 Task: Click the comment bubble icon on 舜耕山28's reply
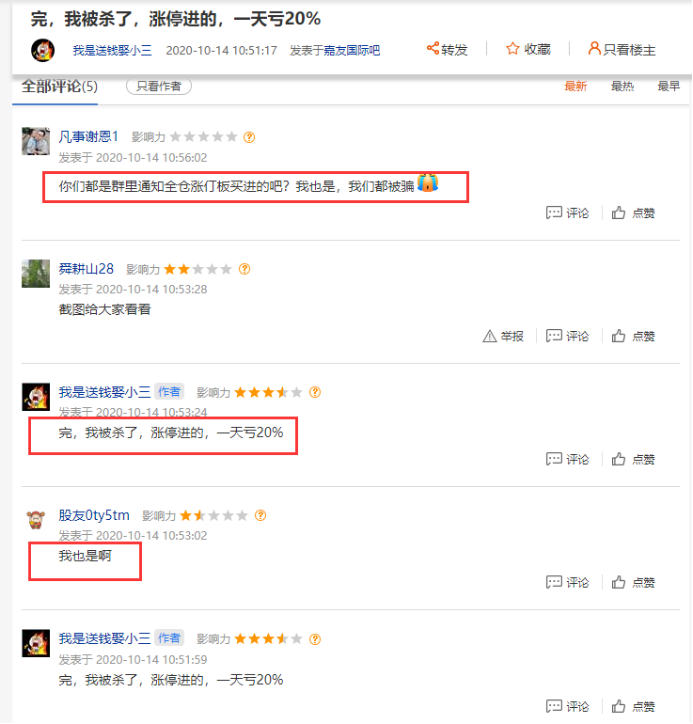point(554,336)
